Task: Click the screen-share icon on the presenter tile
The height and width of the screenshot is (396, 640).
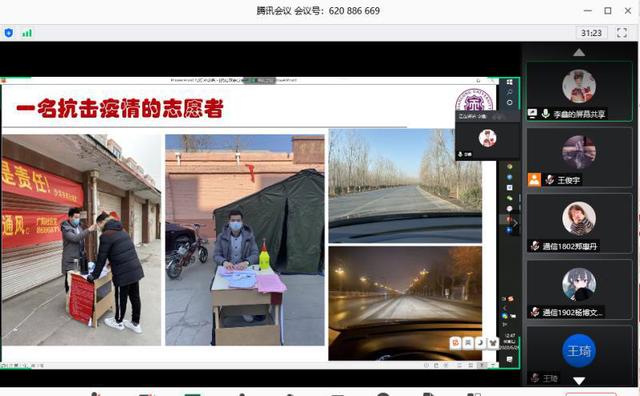Action: [533, 113]
